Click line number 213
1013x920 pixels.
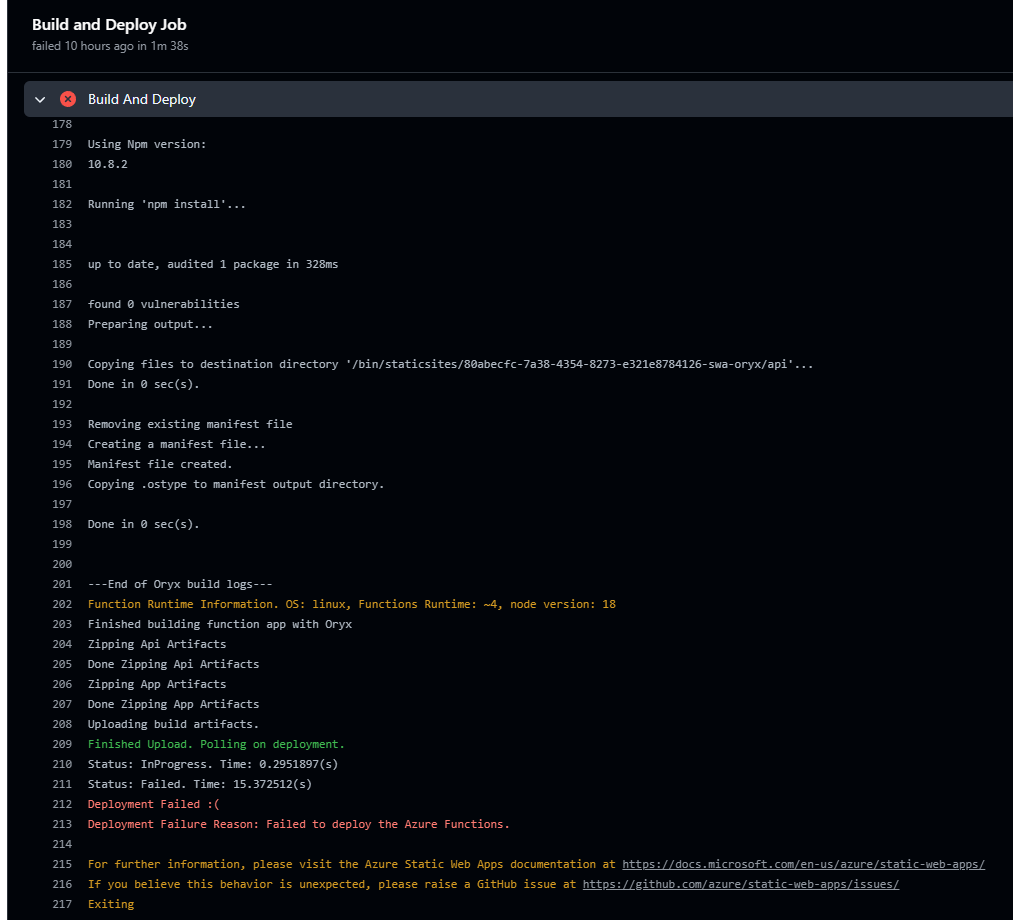(62, 824)
